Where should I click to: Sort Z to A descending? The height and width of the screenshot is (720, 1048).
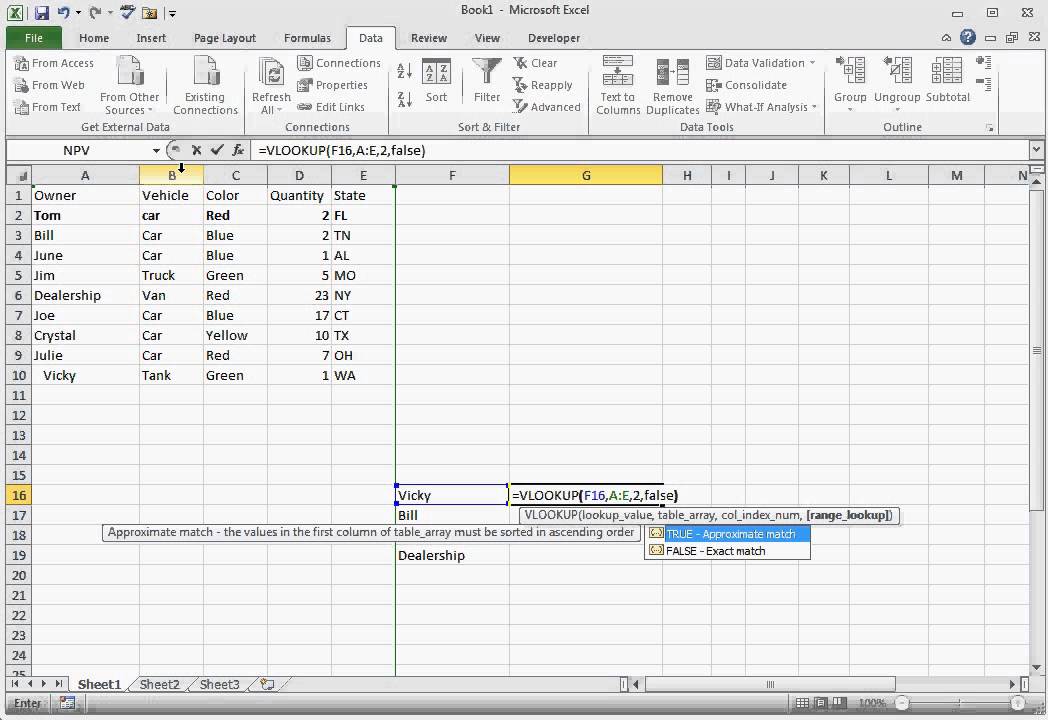404,100
